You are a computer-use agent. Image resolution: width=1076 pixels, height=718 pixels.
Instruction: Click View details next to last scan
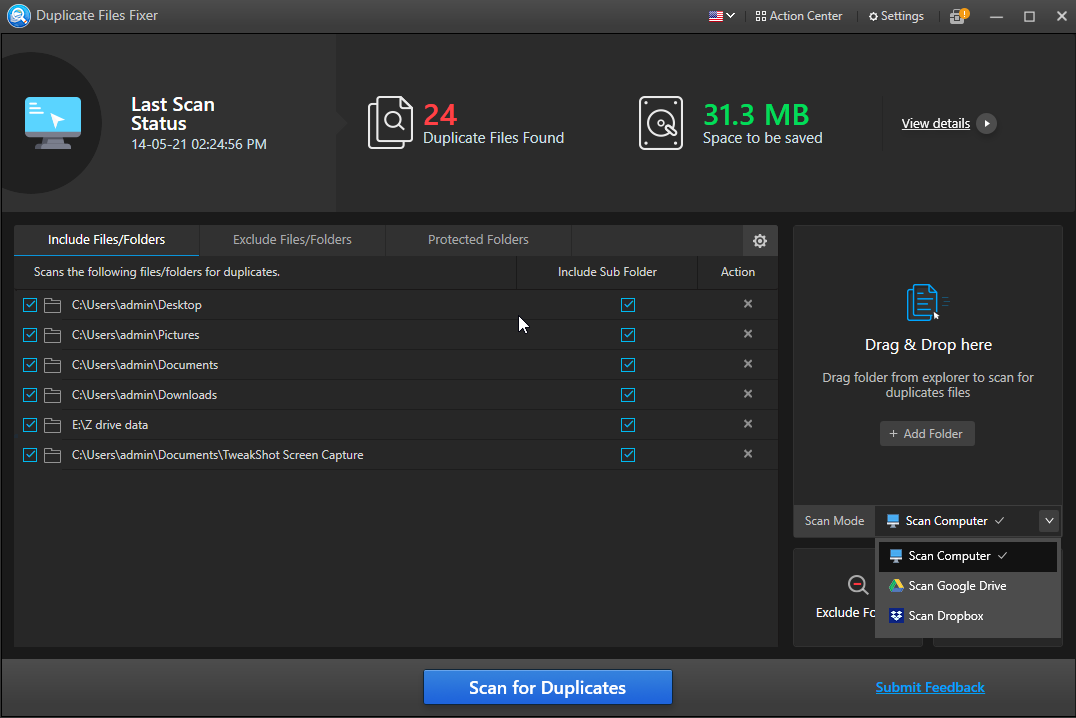click(x=936, y=123)
